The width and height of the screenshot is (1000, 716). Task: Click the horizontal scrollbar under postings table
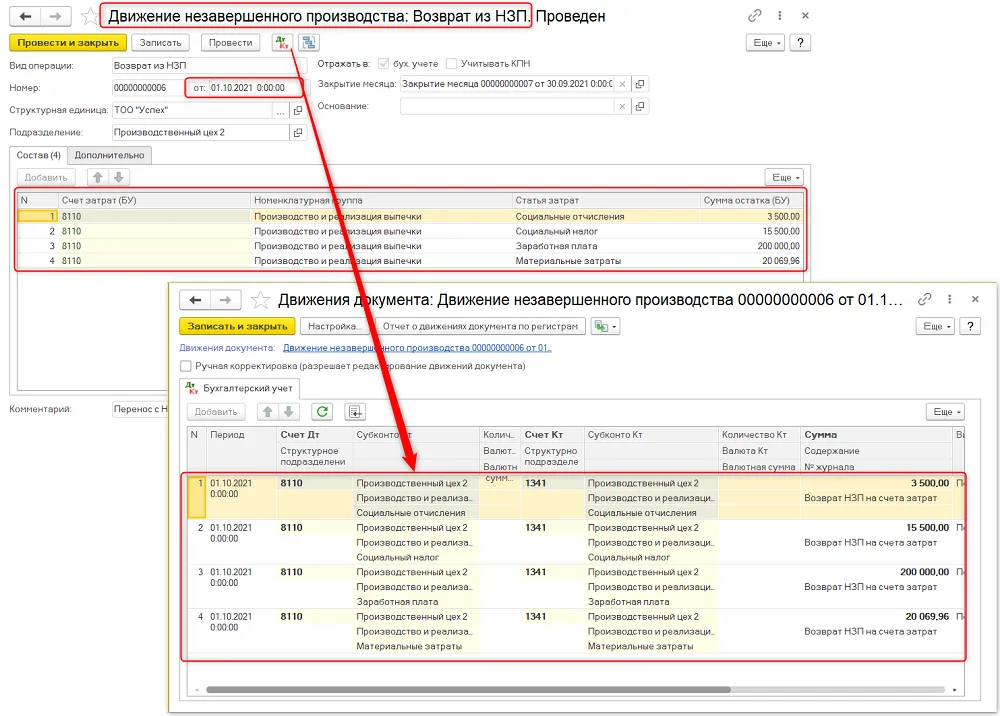(468, 689)
